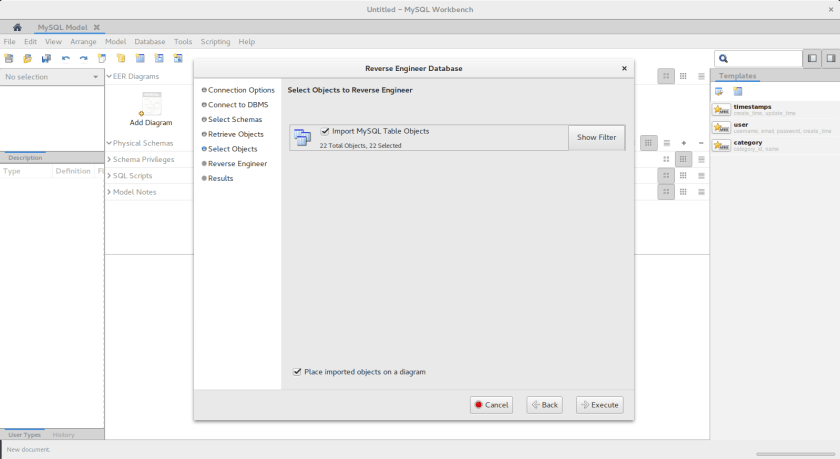Click the Show Filter button

[596, 137]
